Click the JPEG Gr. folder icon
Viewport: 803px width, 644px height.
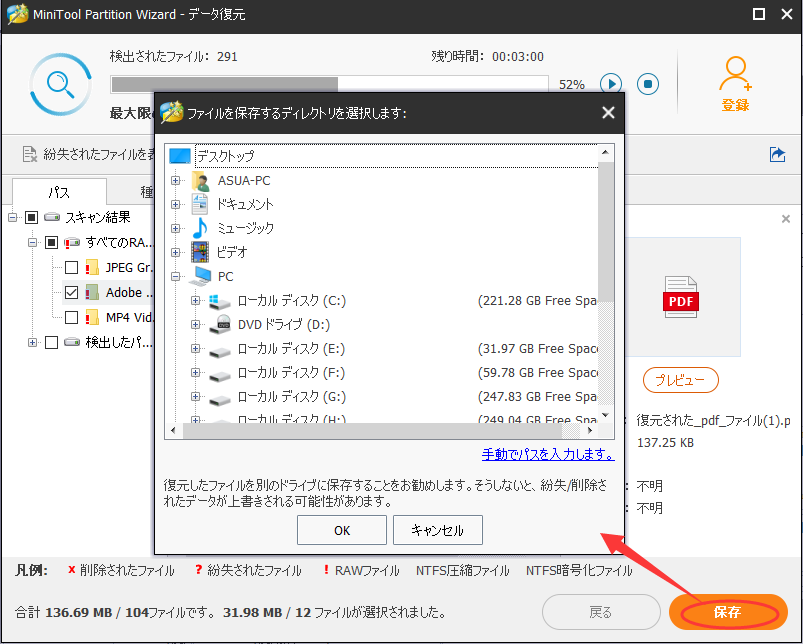coord(92,267)
